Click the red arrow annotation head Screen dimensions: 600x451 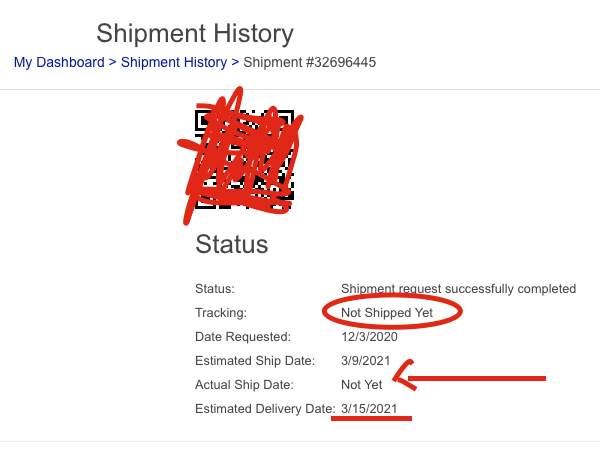tap(404, 376)
